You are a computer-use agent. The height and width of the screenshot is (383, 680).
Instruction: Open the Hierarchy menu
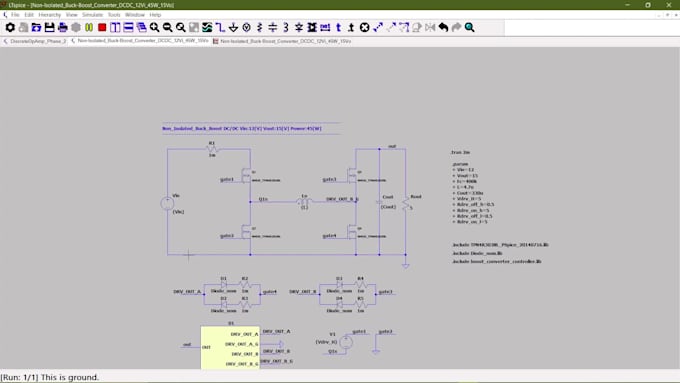coord(49,15)
